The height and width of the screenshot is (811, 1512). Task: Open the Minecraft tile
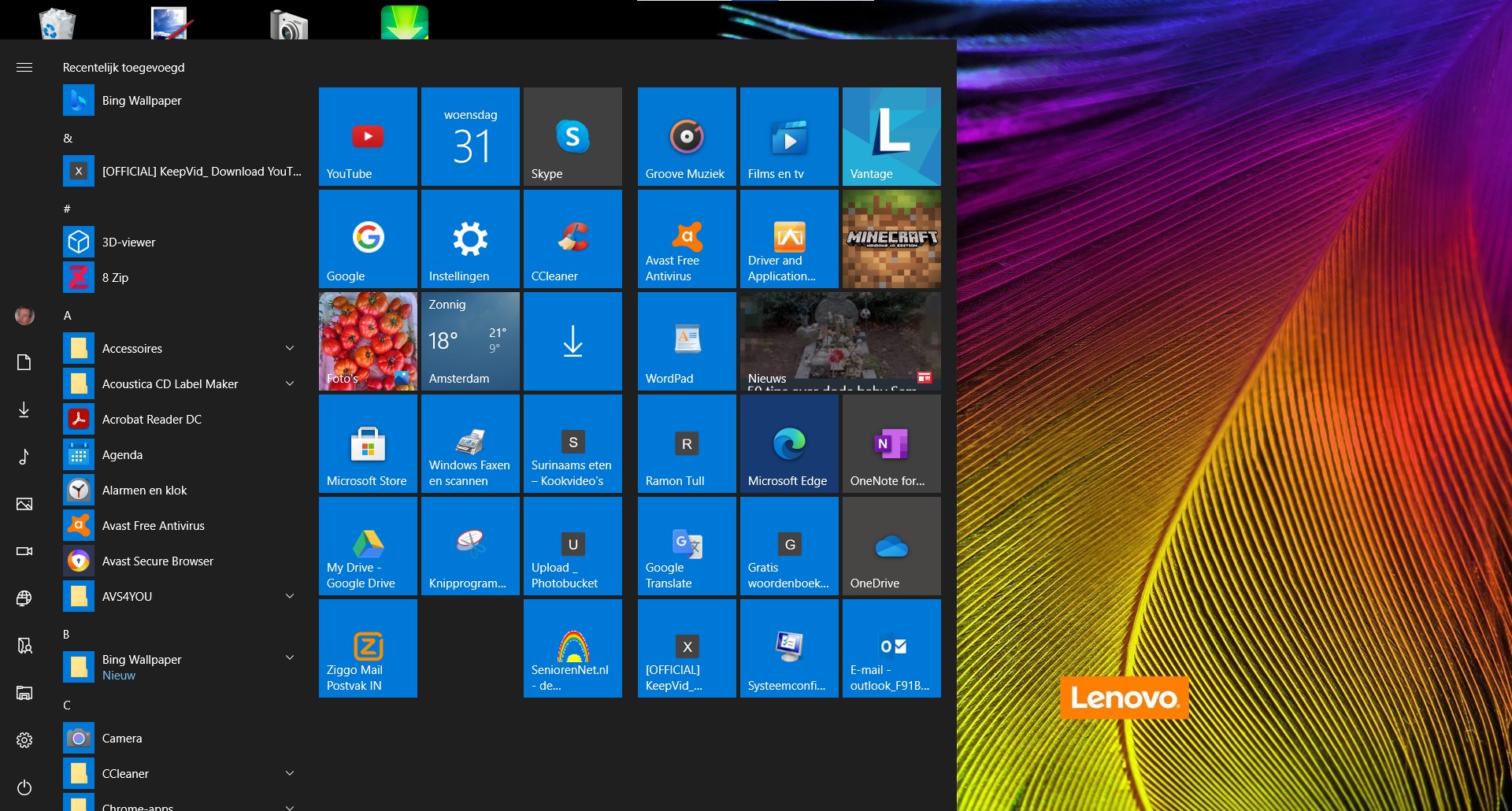point(891,239)
